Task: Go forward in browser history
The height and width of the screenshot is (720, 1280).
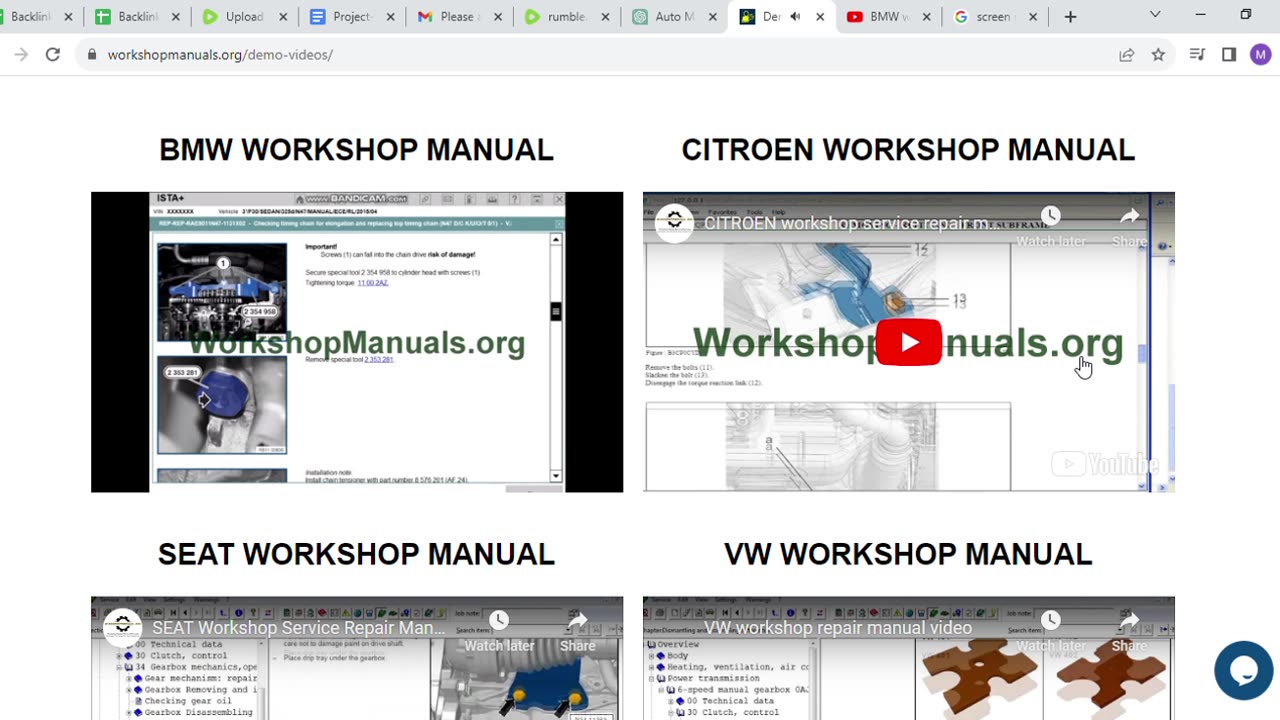Action: coord(21,55)
